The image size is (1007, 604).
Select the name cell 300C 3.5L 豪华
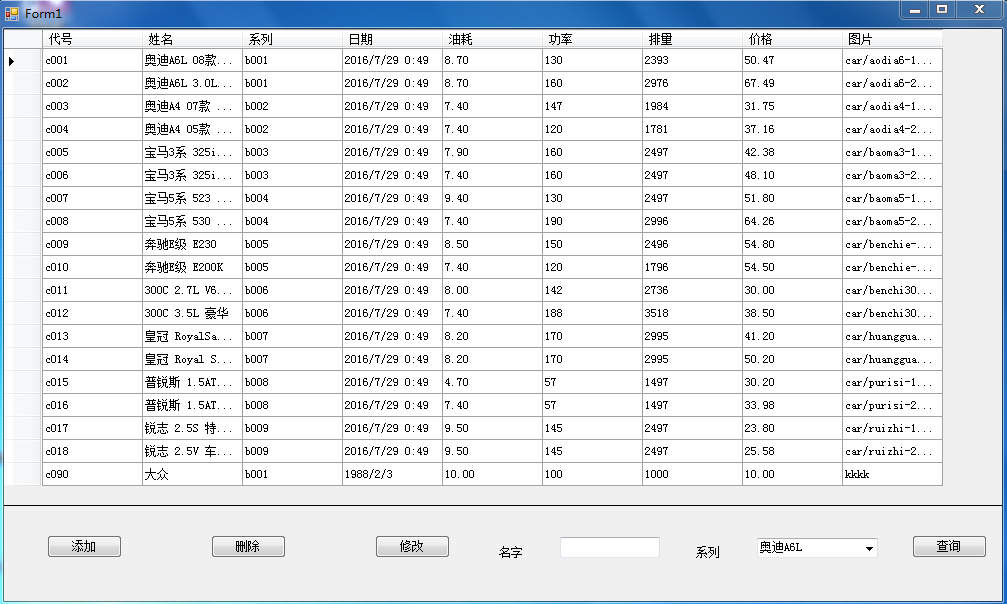click(193, 314)
